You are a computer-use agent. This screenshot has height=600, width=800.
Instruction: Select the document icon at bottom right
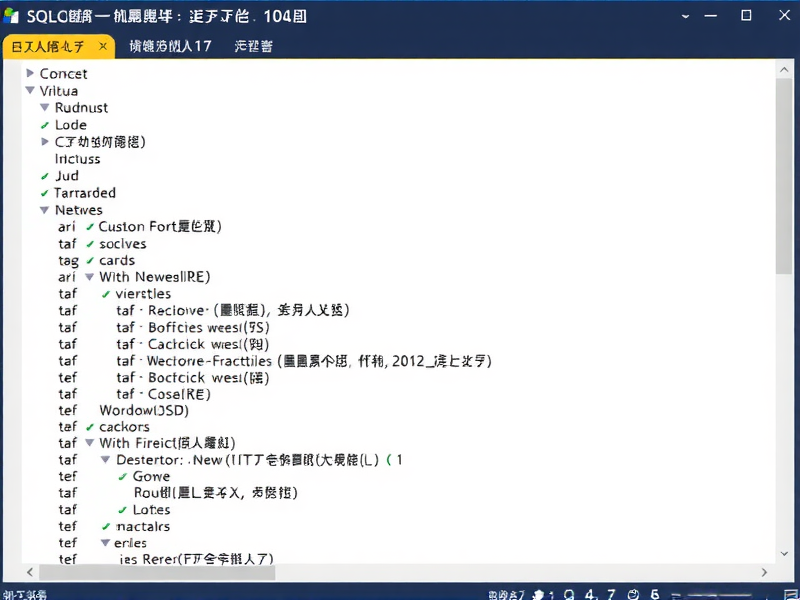click(x=789, y=593)
